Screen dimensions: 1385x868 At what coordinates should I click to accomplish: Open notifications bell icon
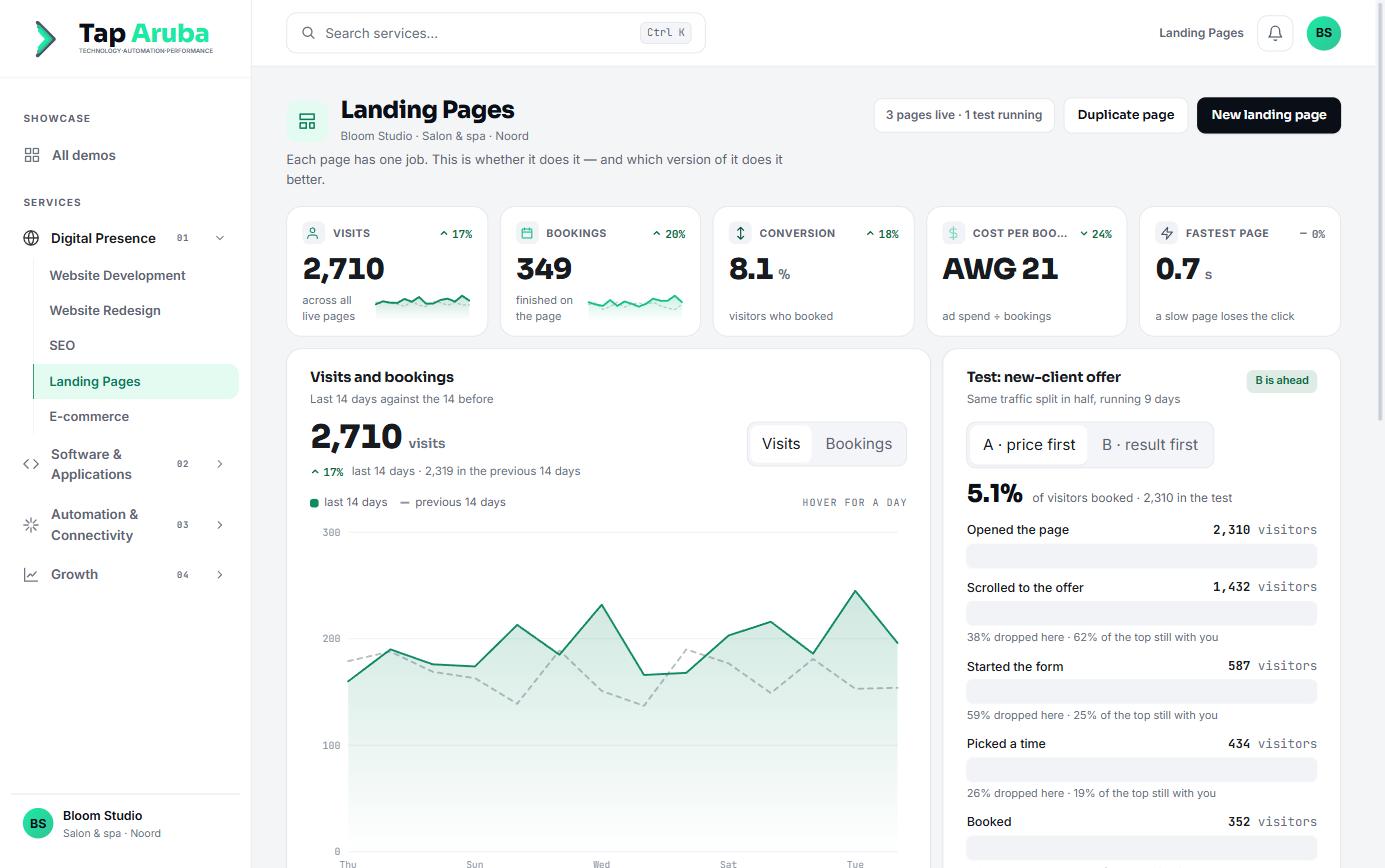tap(1275, 33)
